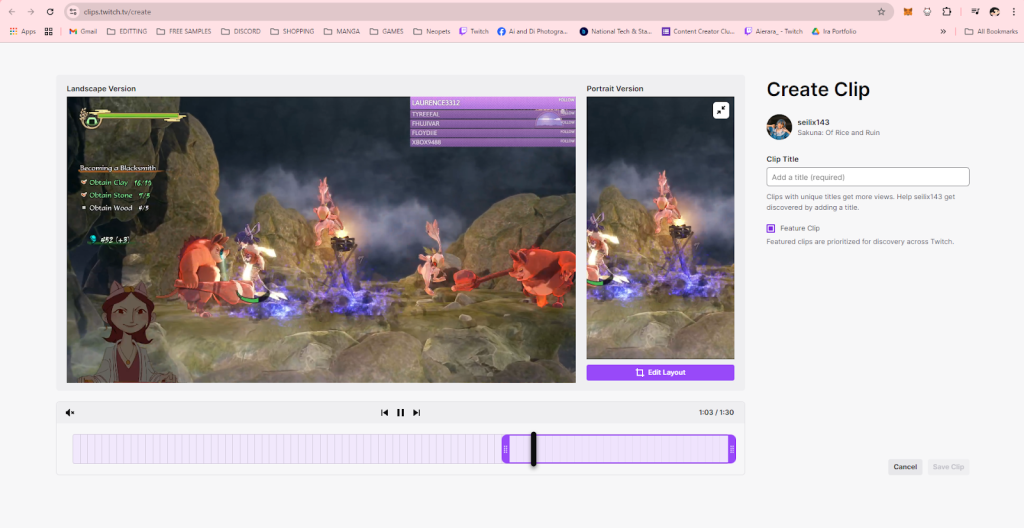Cancel the clip creation
The image size is (1024, 528).
[905, 467]
